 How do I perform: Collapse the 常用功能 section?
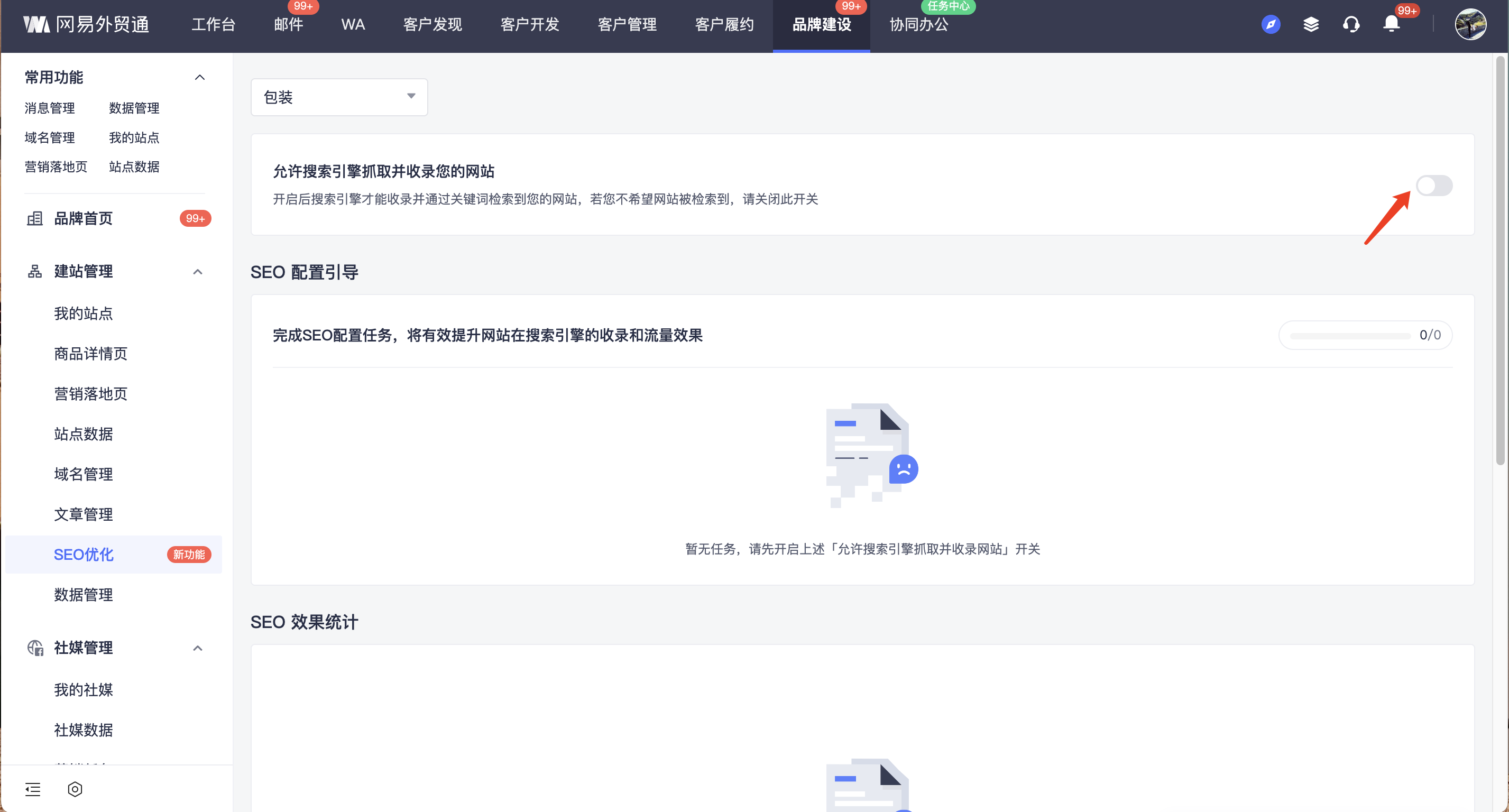point(200,77)
